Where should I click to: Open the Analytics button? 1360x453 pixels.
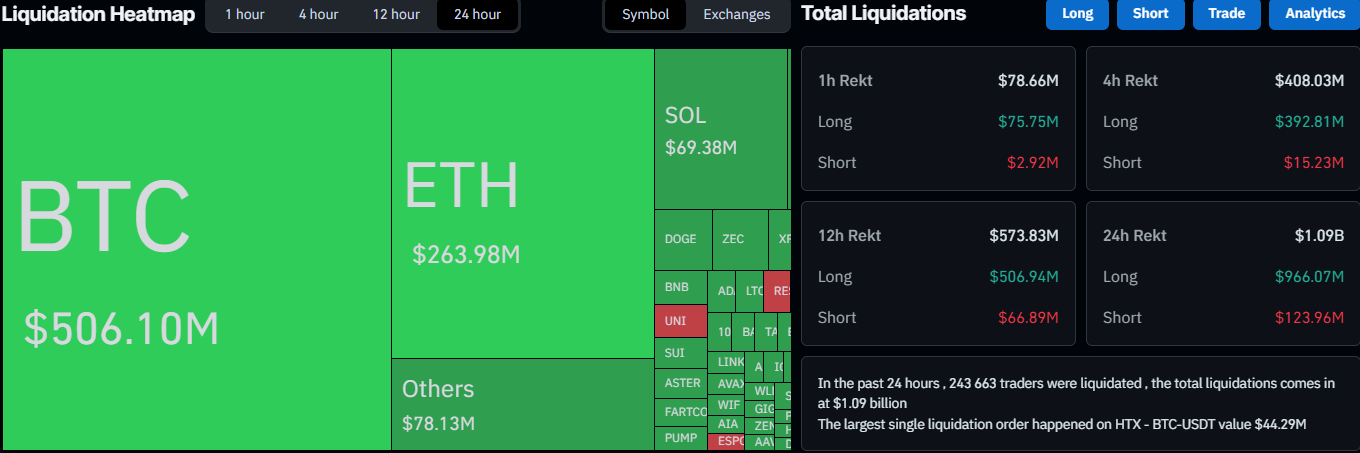(1314, 14)
